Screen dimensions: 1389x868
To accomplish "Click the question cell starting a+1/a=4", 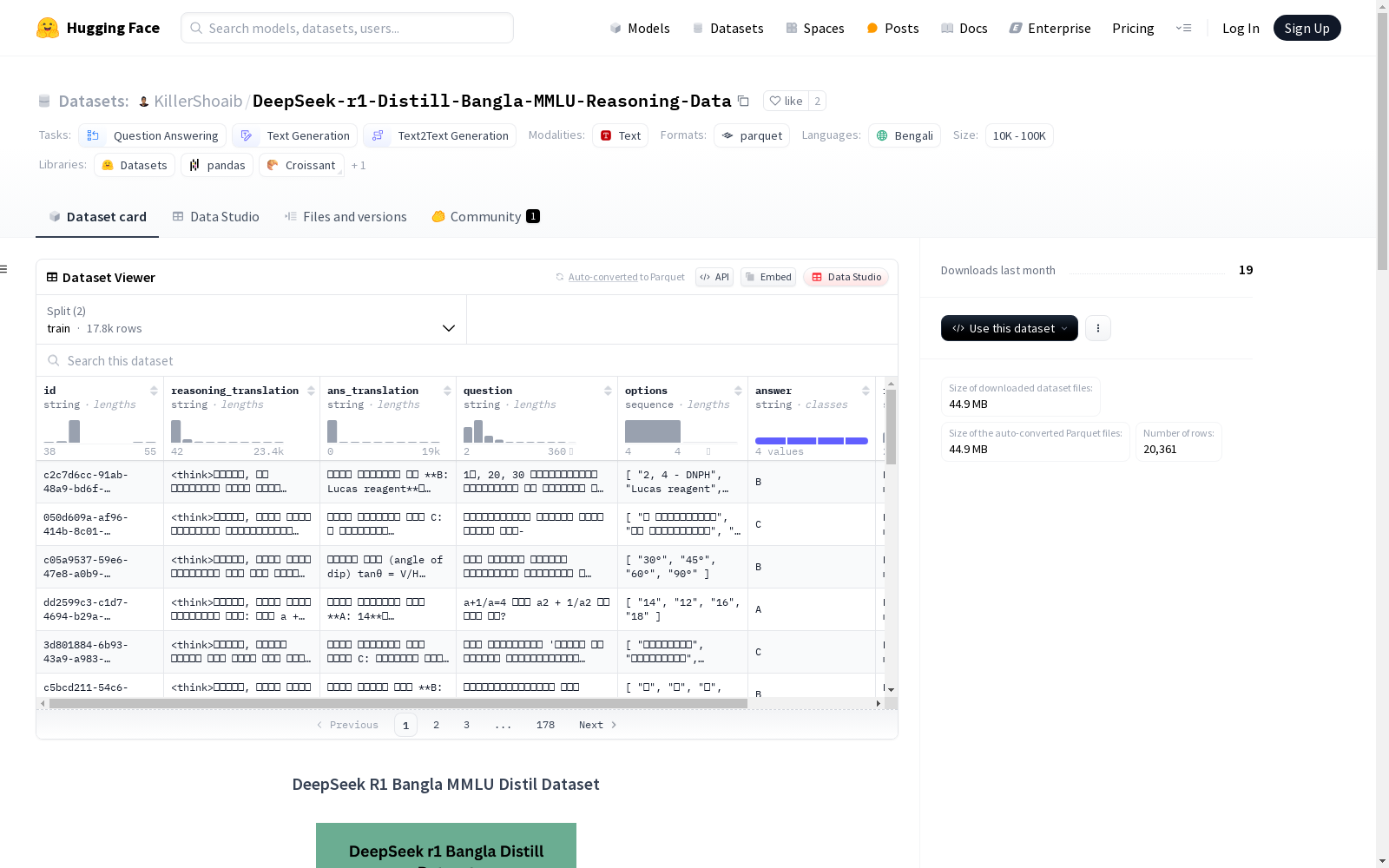I will [x=537, y=609].
